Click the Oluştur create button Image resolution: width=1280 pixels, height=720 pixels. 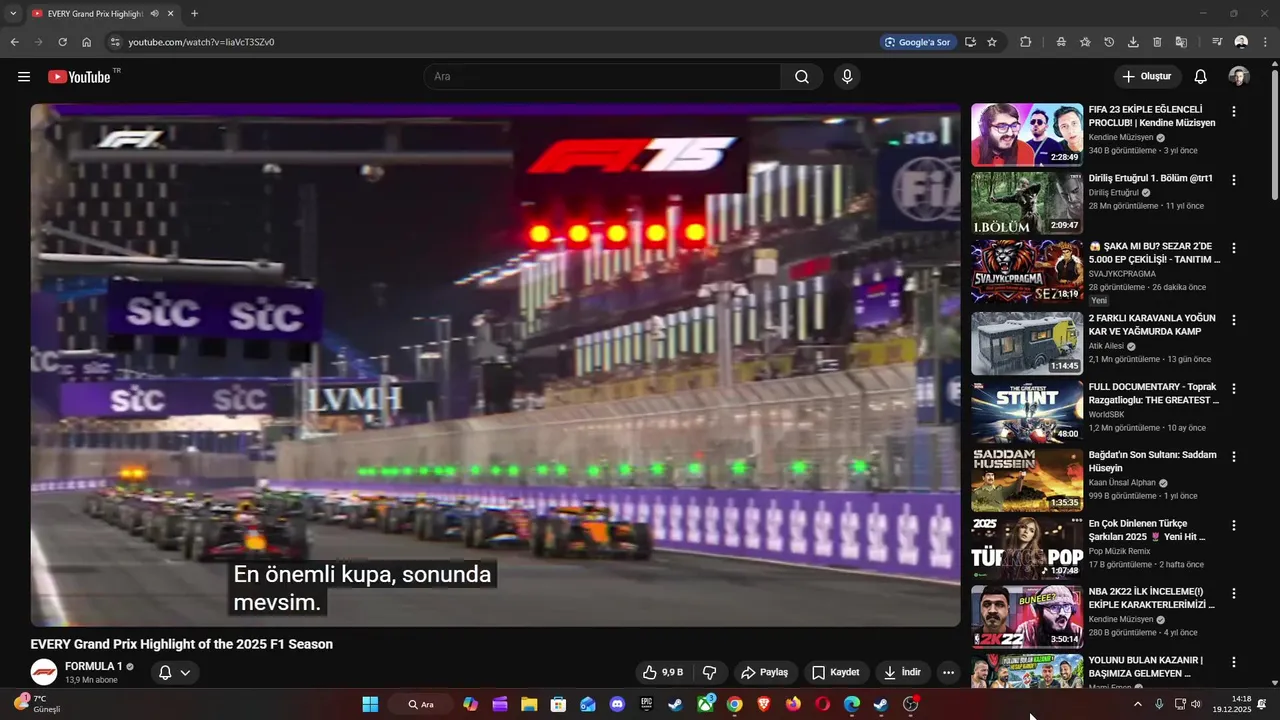point(1147,77)
